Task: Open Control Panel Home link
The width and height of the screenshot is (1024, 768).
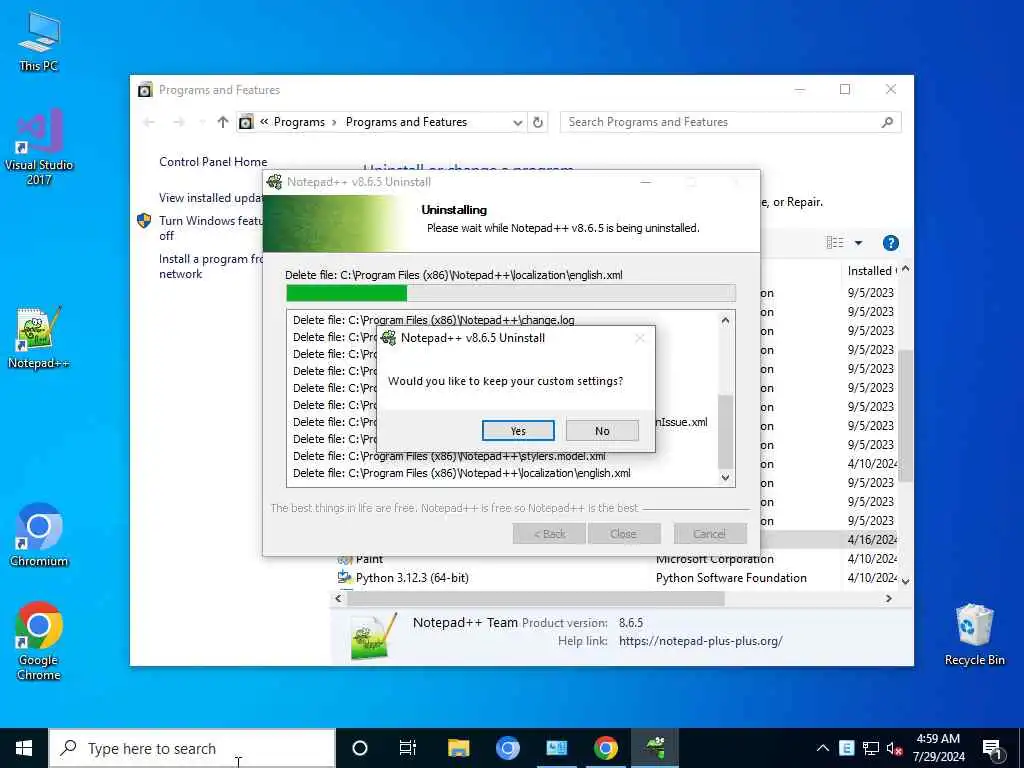Action: (213, 162)
